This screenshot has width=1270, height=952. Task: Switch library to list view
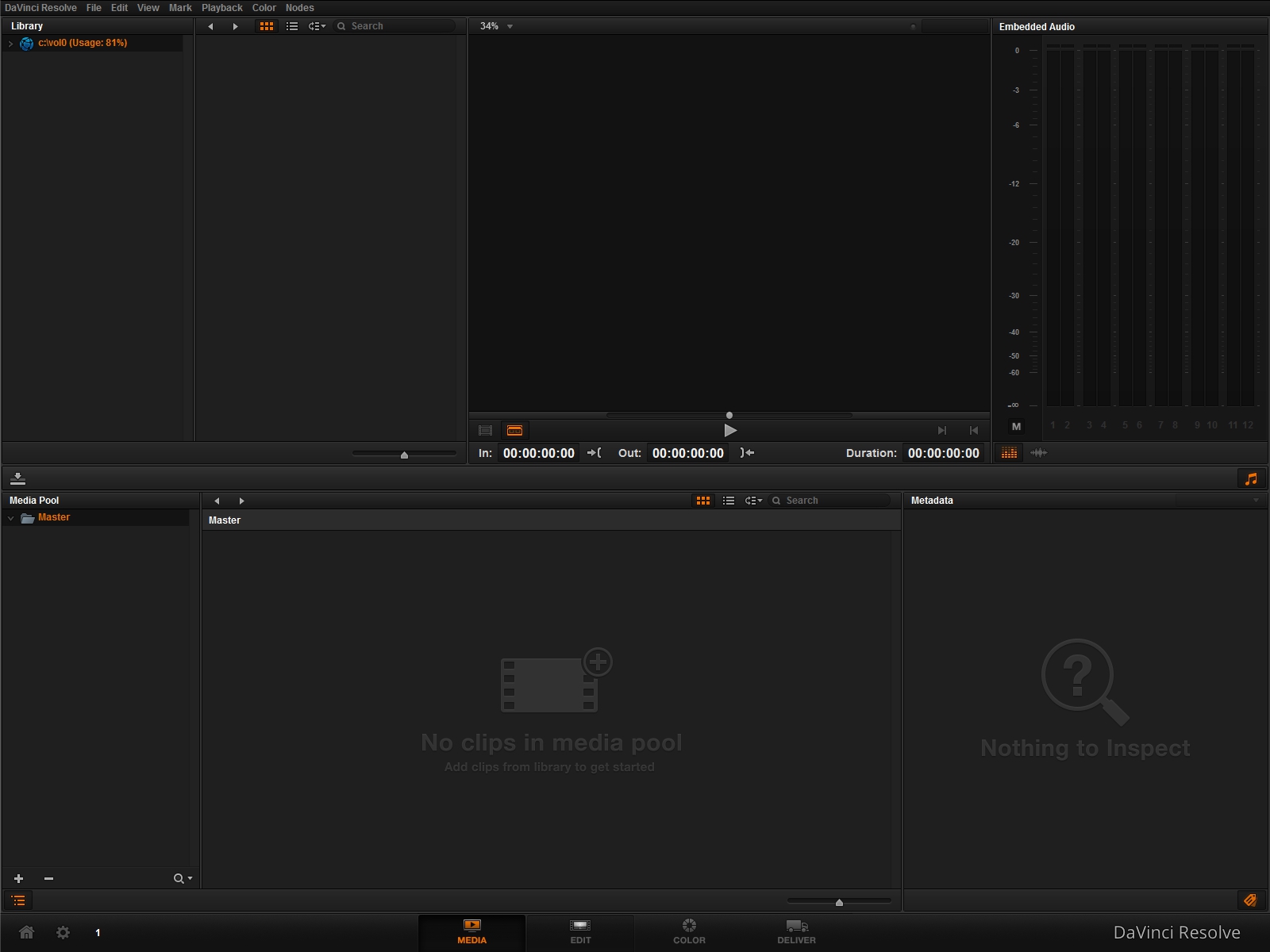point(292,26)
